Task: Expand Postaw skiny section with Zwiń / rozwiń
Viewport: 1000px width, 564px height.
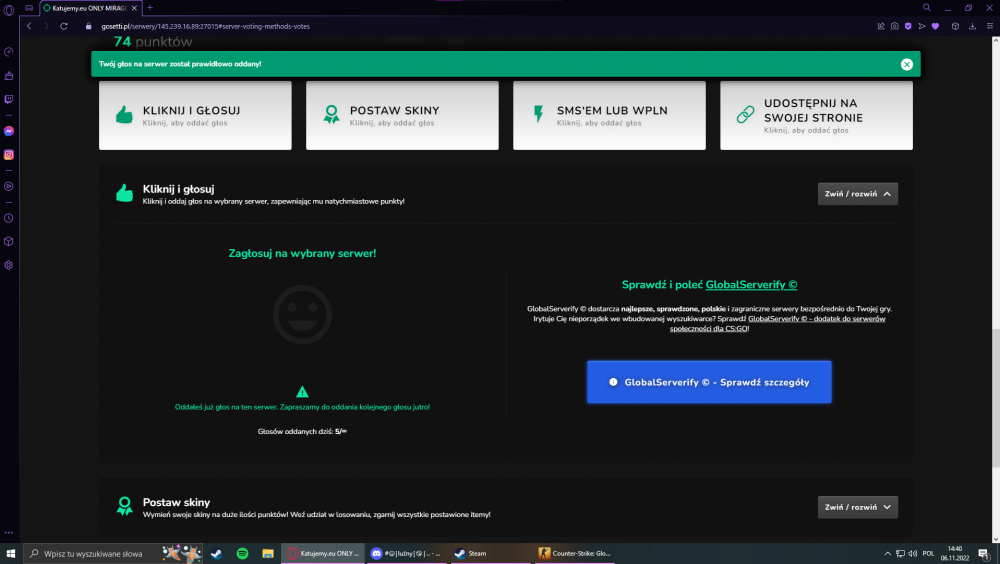Action: pos(858,507)
